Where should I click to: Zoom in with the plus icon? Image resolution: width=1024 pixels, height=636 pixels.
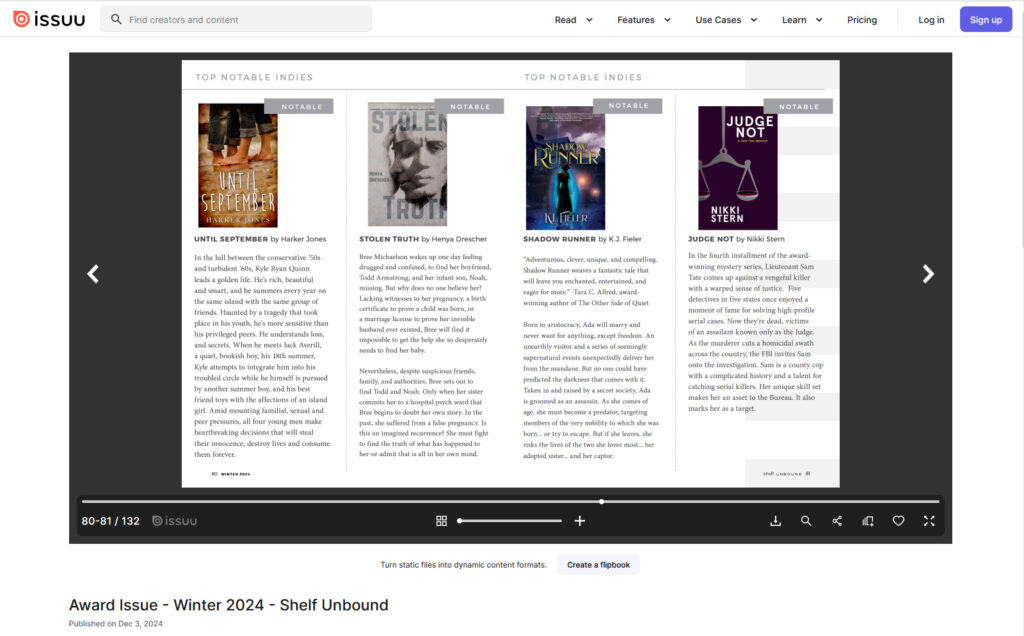[580, 521]
